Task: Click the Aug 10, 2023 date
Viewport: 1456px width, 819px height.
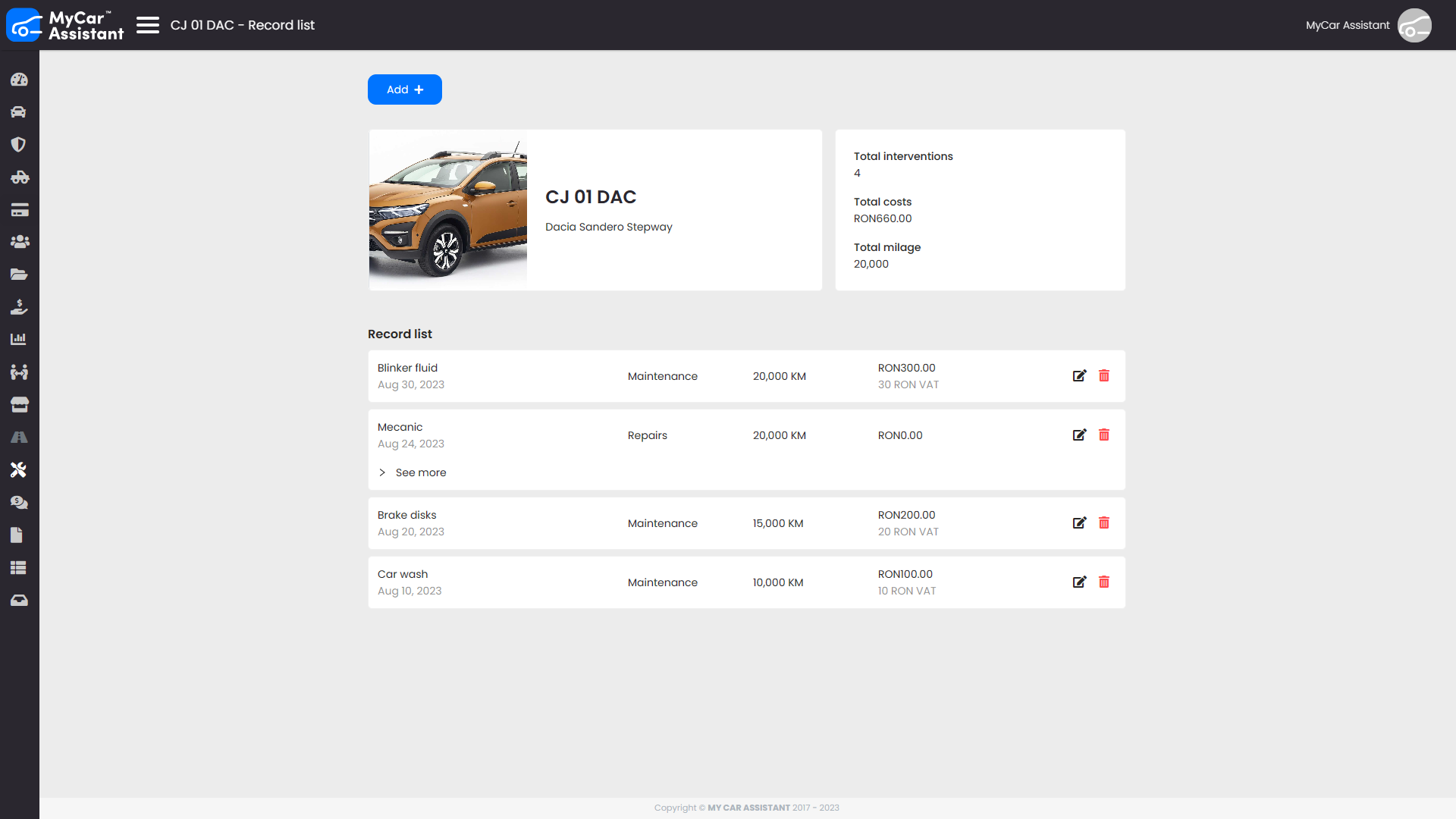Action: pos(409,591)
